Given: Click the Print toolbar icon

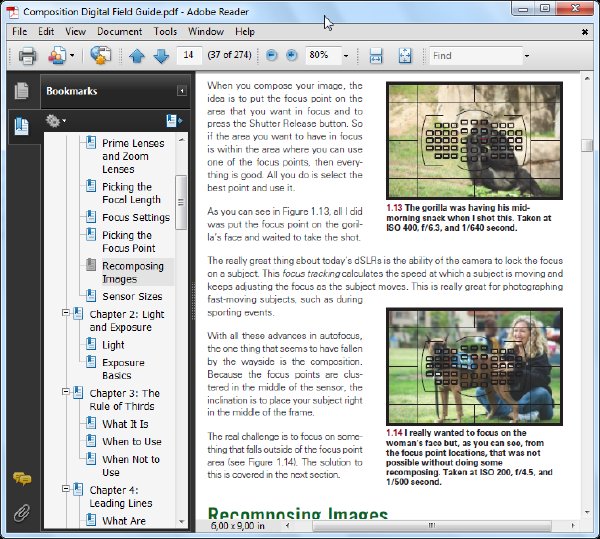Looking at the screenshot, I should (28, 55).
